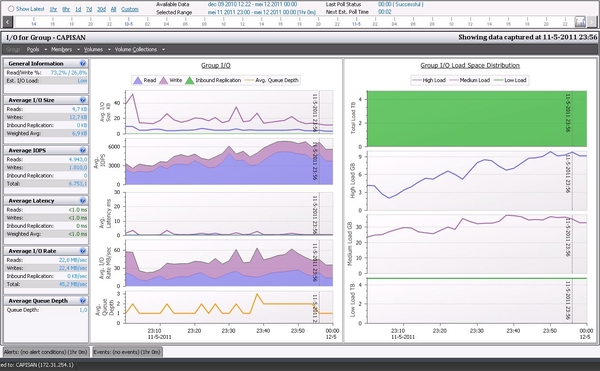Screen dimensions: 600x371
Task: Click the Queue Depth value 1,0
Action: [x=83, y=310]
